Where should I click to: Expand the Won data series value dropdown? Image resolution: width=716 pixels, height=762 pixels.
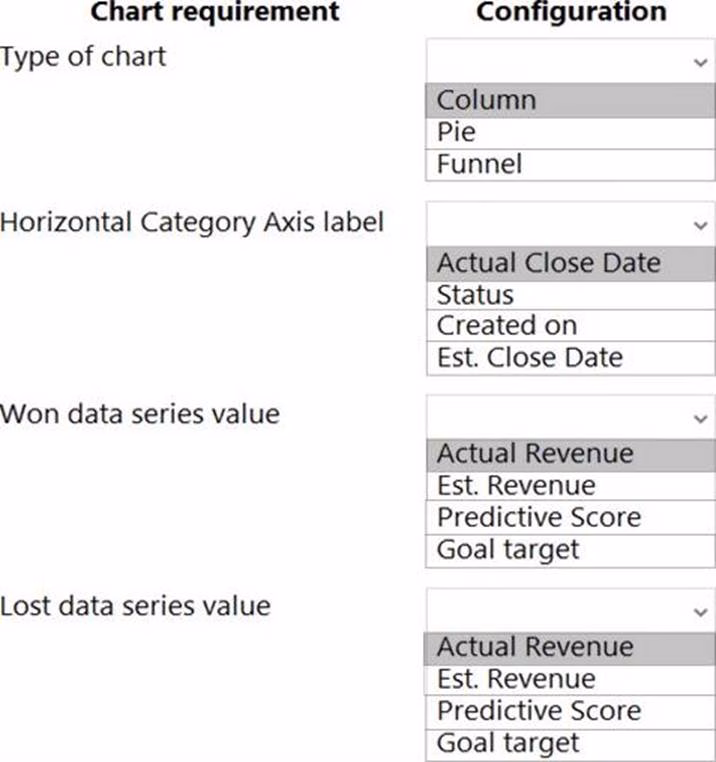[x=570, y=415]
